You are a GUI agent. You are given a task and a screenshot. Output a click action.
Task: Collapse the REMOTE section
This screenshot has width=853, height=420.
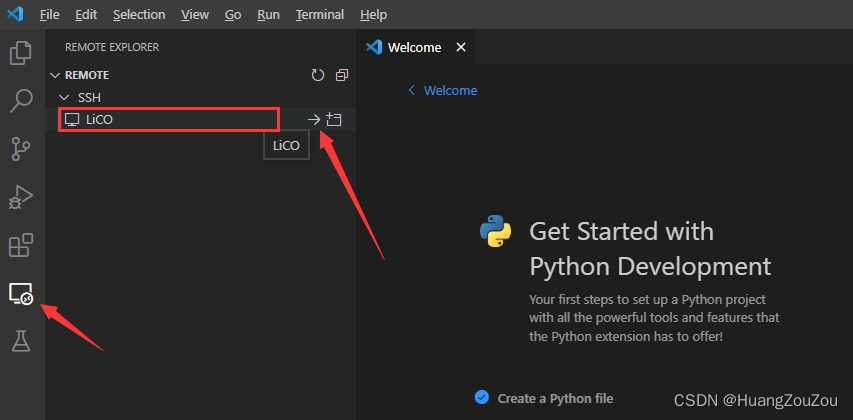tap(54, 75)
